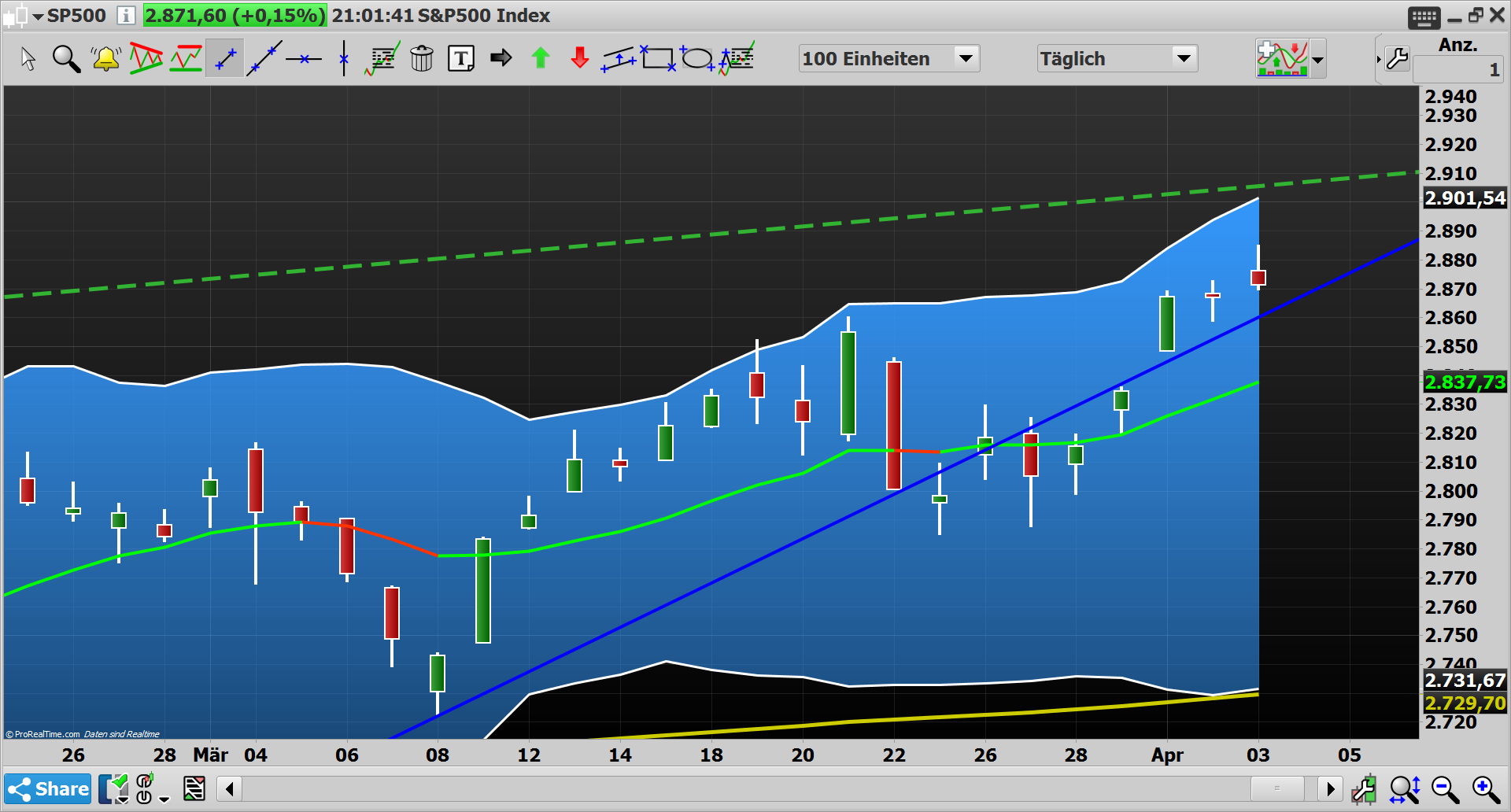This screenshot has height=812, width=1511.
Task: Select the ellipse drawing tool
Action: coord(697,59)
